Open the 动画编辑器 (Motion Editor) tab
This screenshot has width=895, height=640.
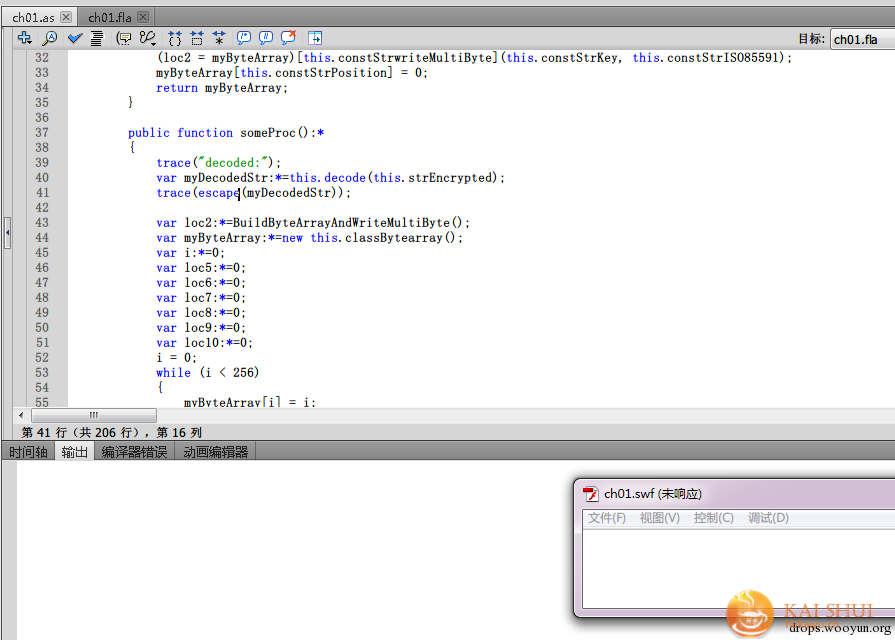click(215, 452)
